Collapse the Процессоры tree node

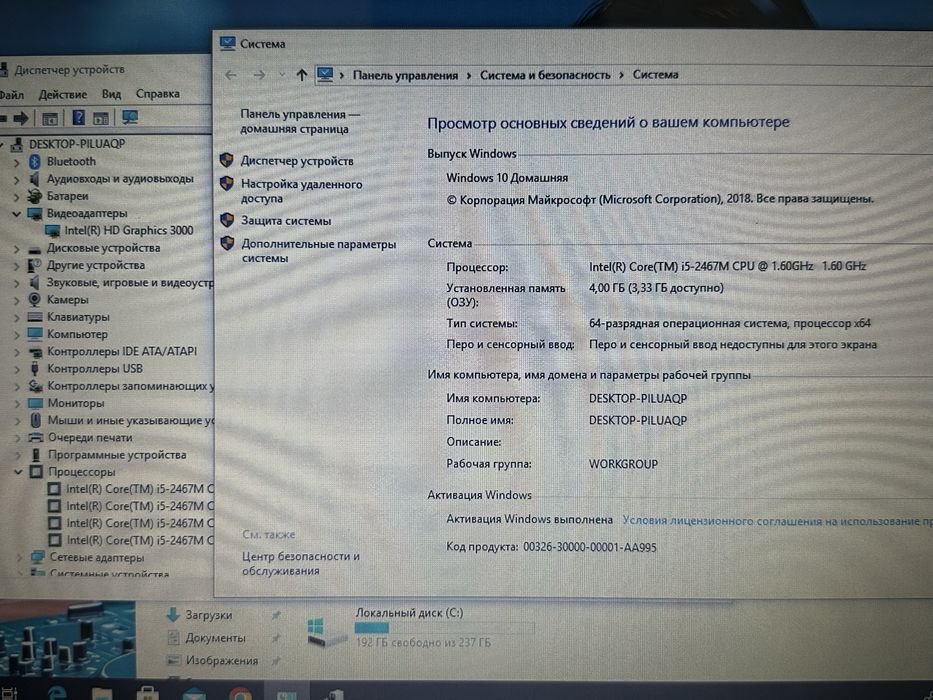point(18,472)
